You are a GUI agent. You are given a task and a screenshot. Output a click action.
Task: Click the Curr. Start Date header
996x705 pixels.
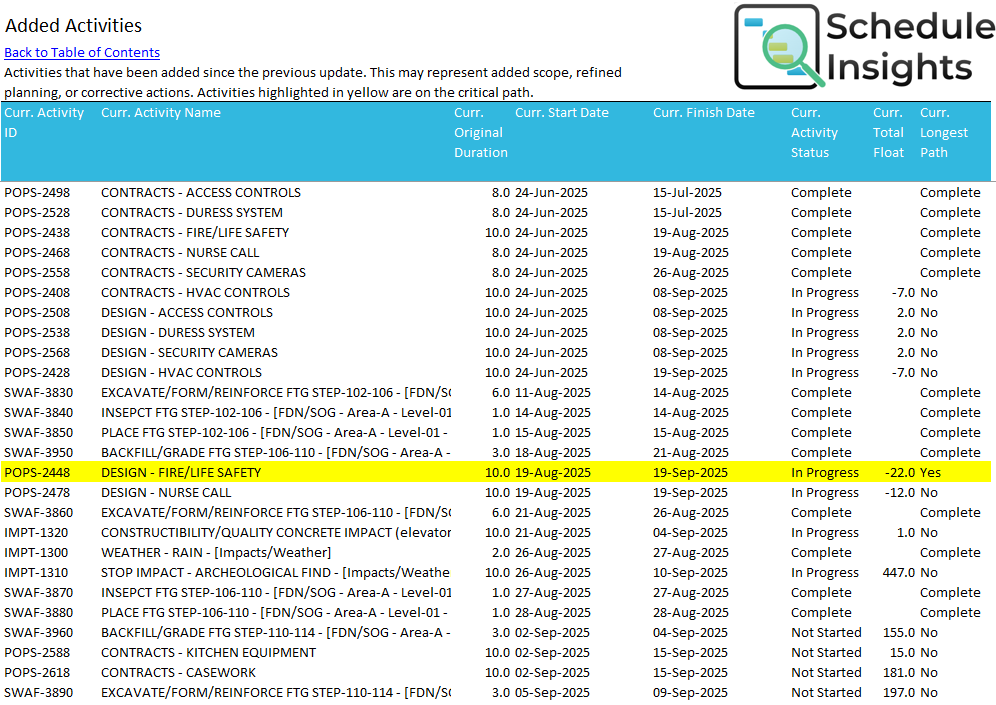coord(561,113)
